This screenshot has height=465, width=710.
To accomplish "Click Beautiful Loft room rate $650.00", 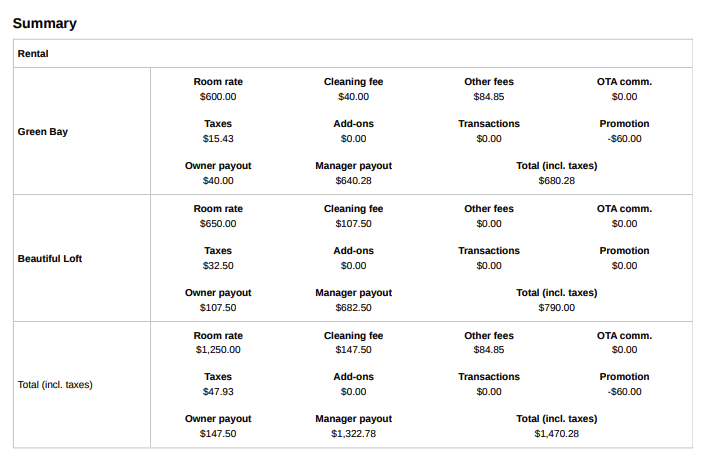I will 218,224.
